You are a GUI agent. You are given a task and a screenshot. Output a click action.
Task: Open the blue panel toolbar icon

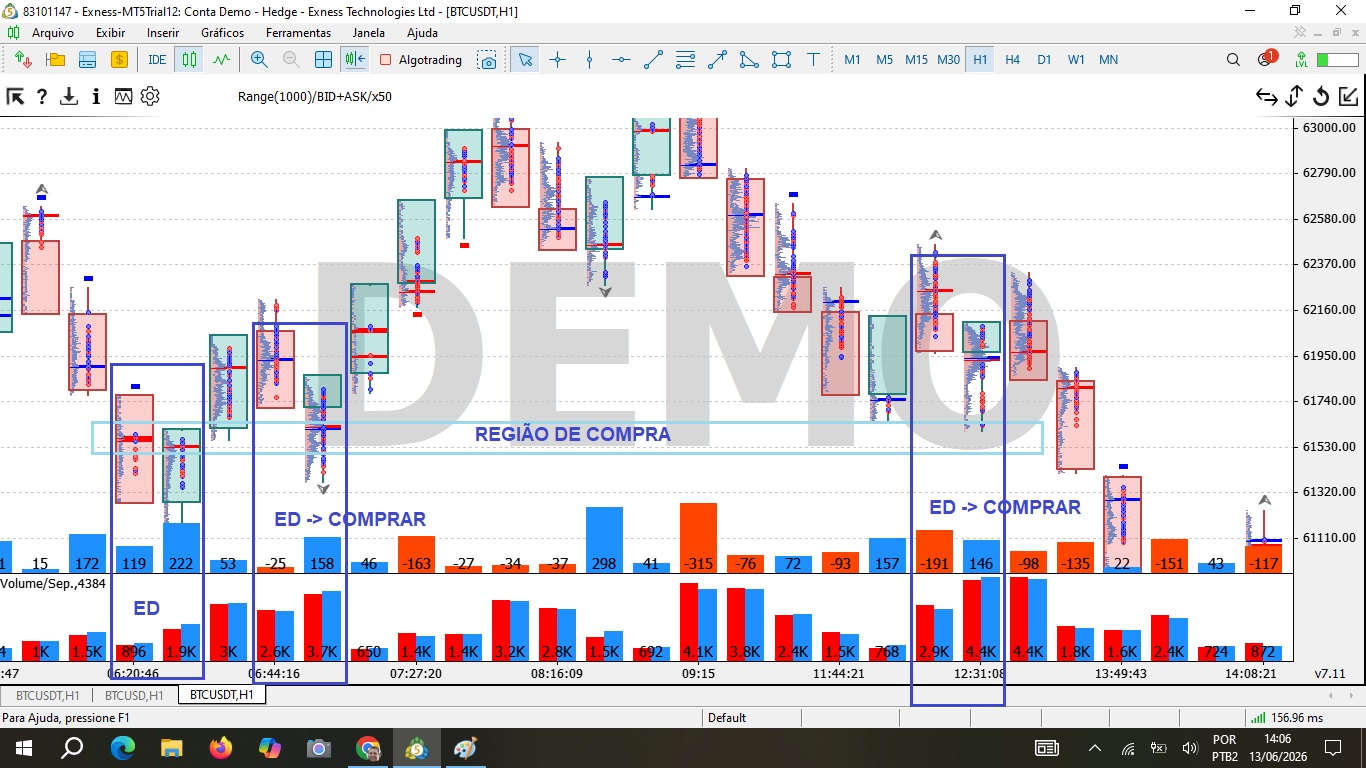(x=88, y=59)
